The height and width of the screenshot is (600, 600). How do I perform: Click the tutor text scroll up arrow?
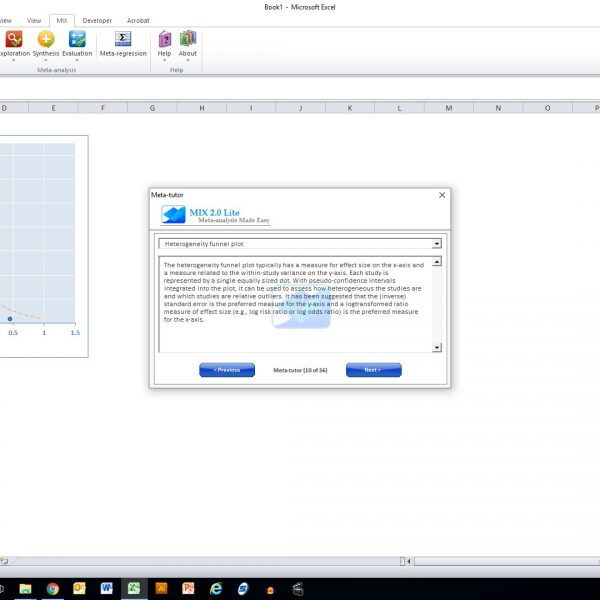click(437, 262)
